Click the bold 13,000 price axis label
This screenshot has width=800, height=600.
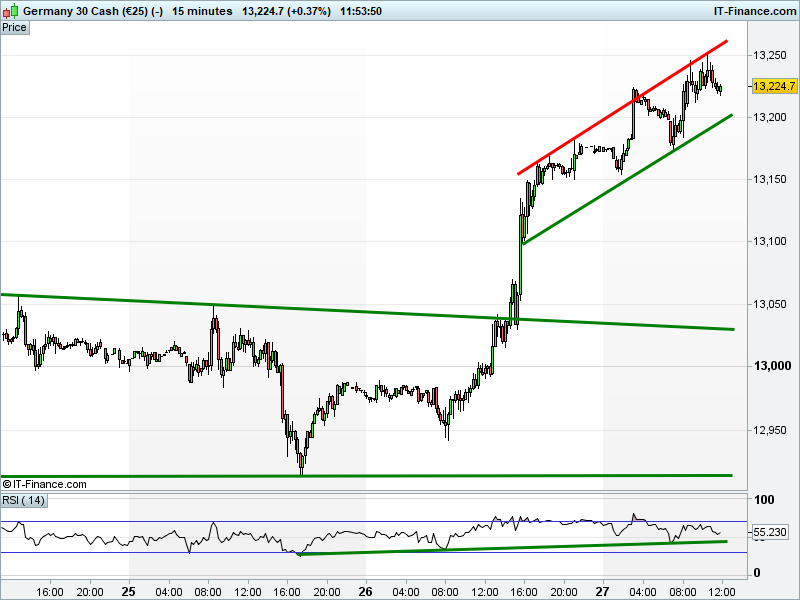[772, 366]
